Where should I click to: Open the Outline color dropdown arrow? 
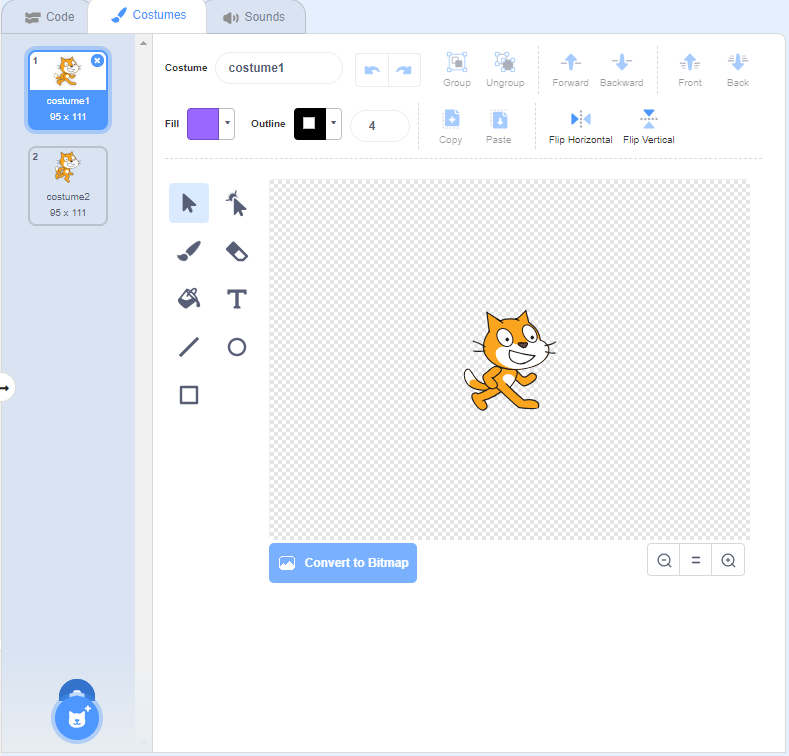(x=334, y=123)
